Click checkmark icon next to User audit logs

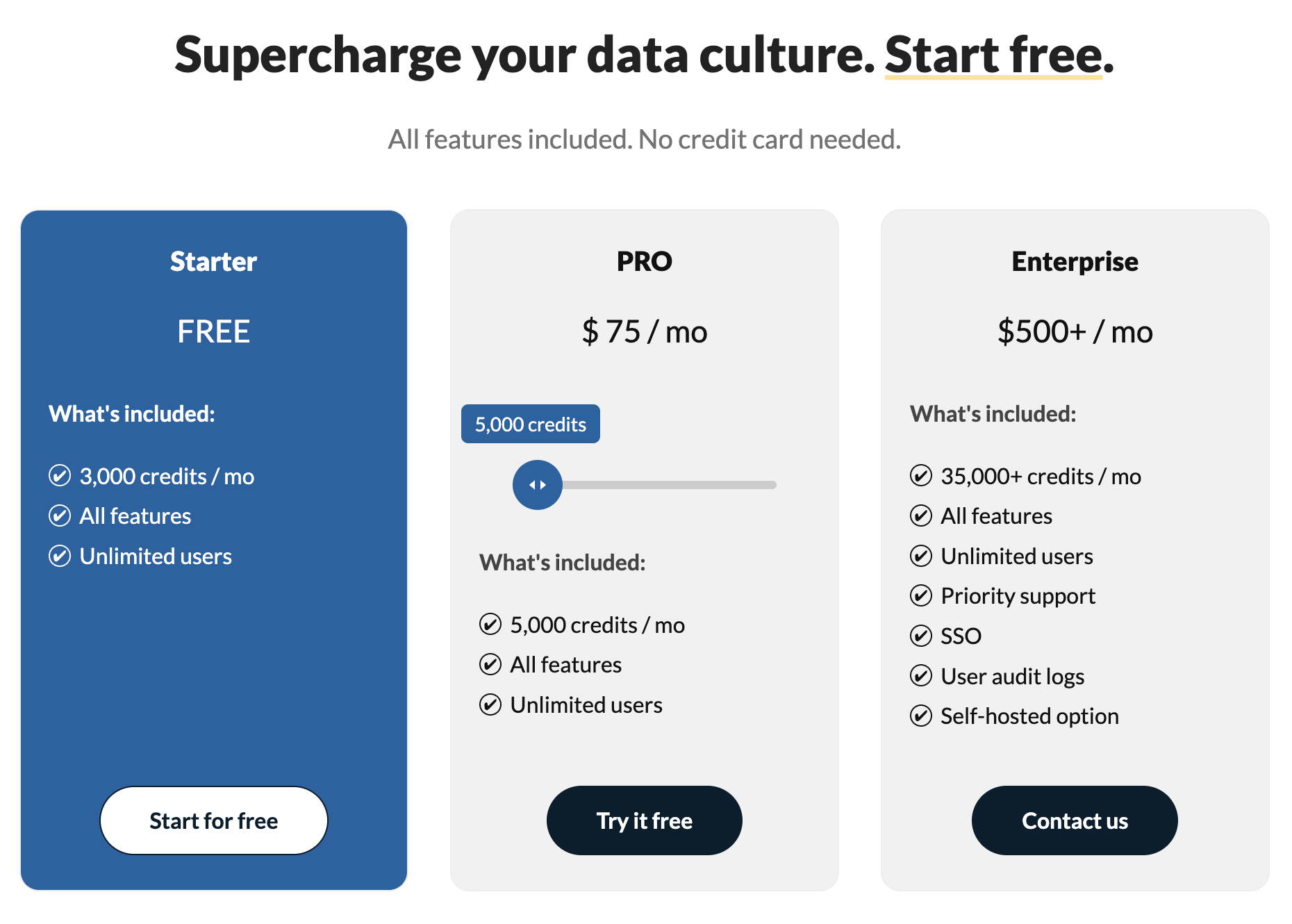(x=921, y=675)
